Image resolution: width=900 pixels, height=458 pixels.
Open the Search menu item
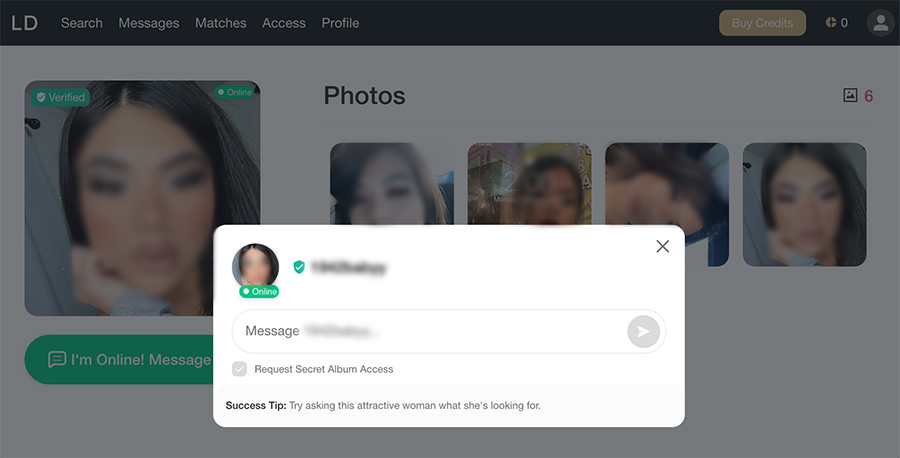click(x=81, y=23)
